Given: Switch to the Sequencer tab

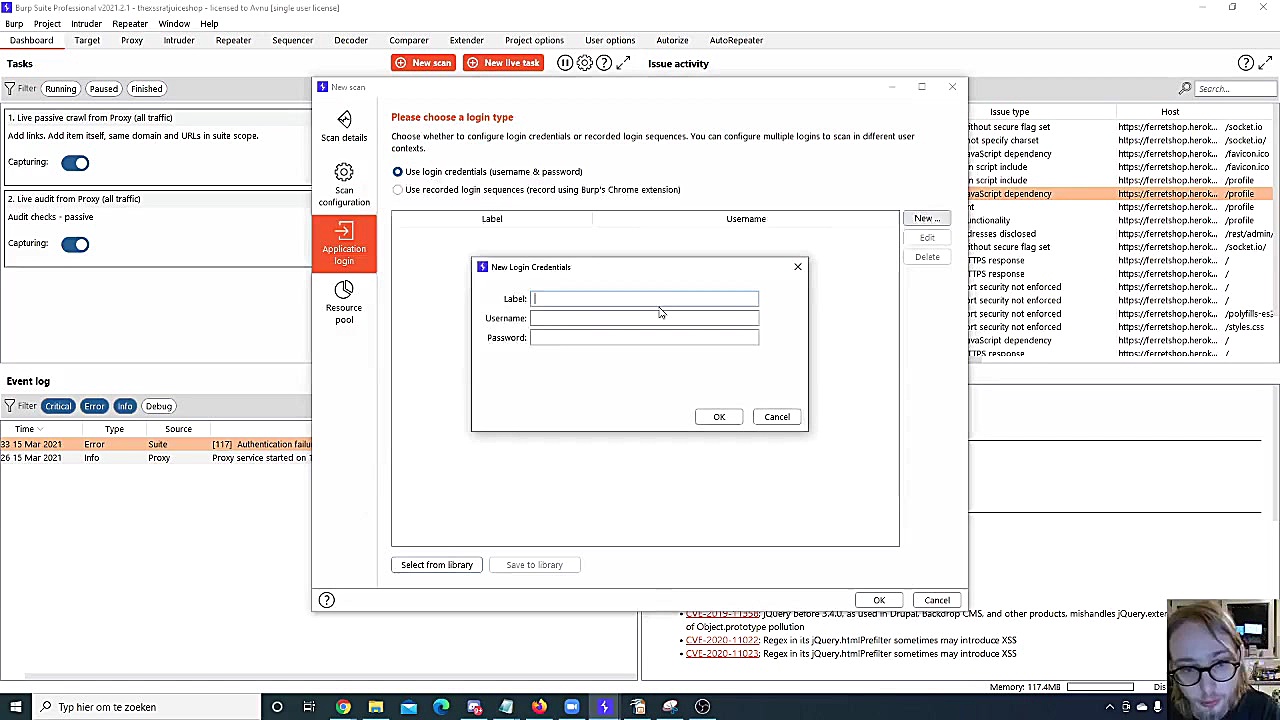Looking at the screenshot, I should coord(293,40).
